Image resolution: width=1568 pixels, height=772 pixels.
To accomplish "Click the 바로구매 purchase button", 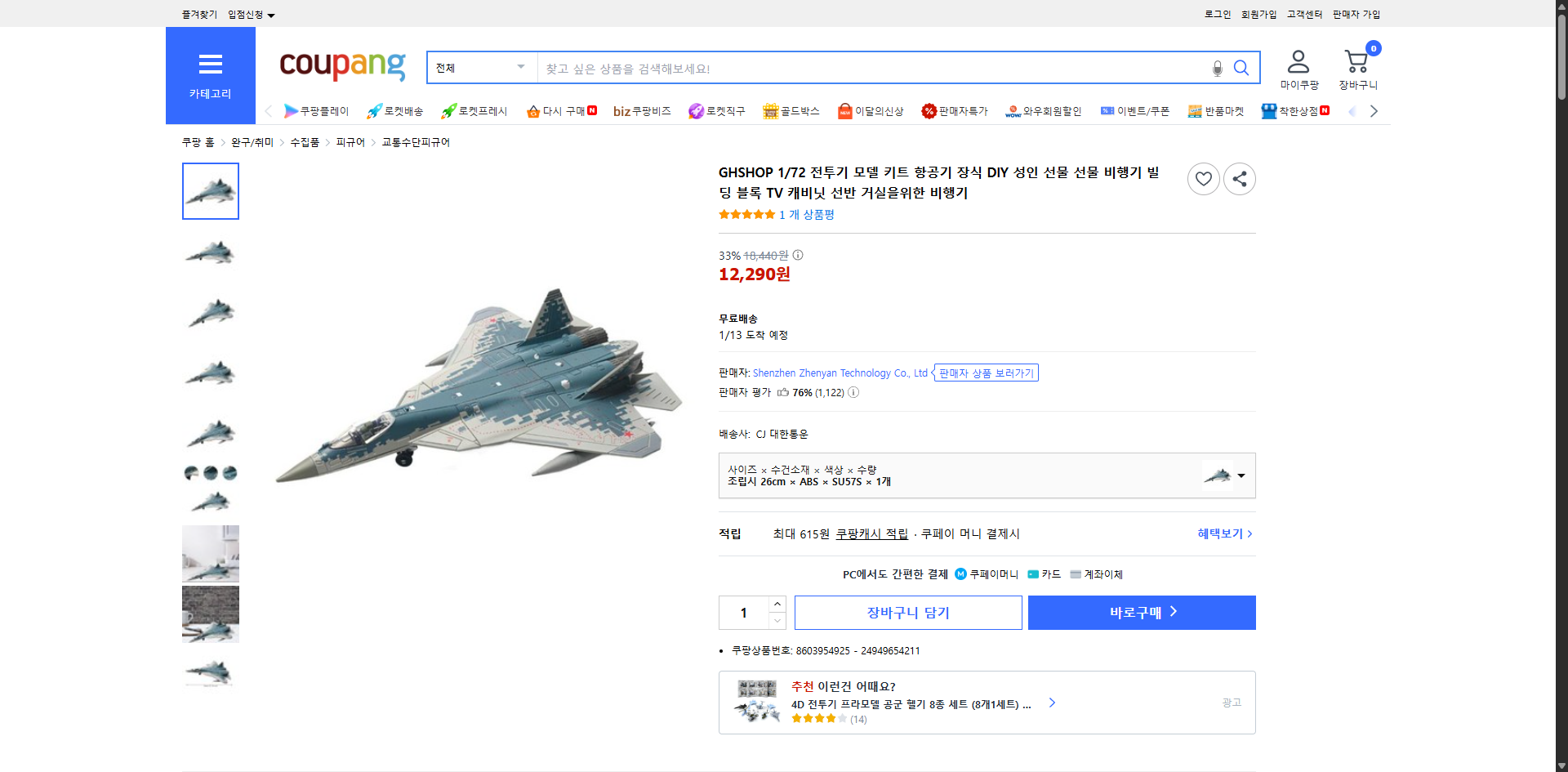I will (x=1141, y=612).
